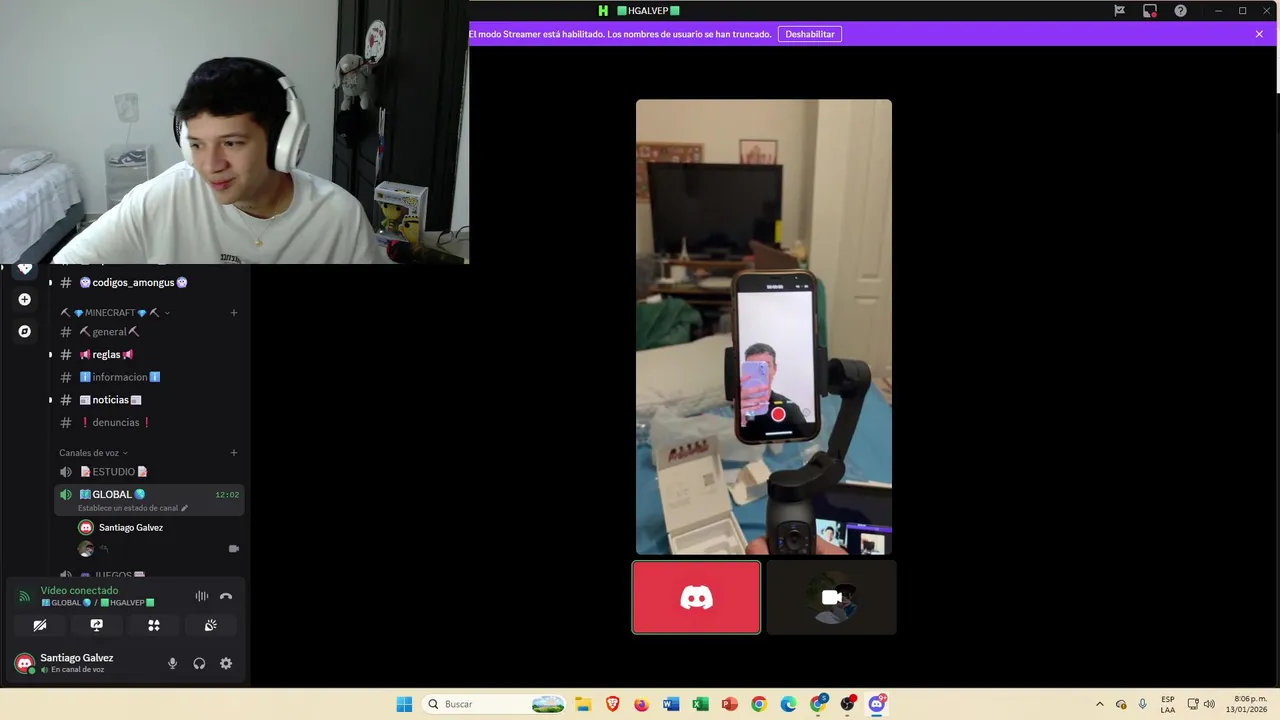The image size is (1280, 720).
Task: Add a channel to Canales de voz
Action: (x=234, y=453)
